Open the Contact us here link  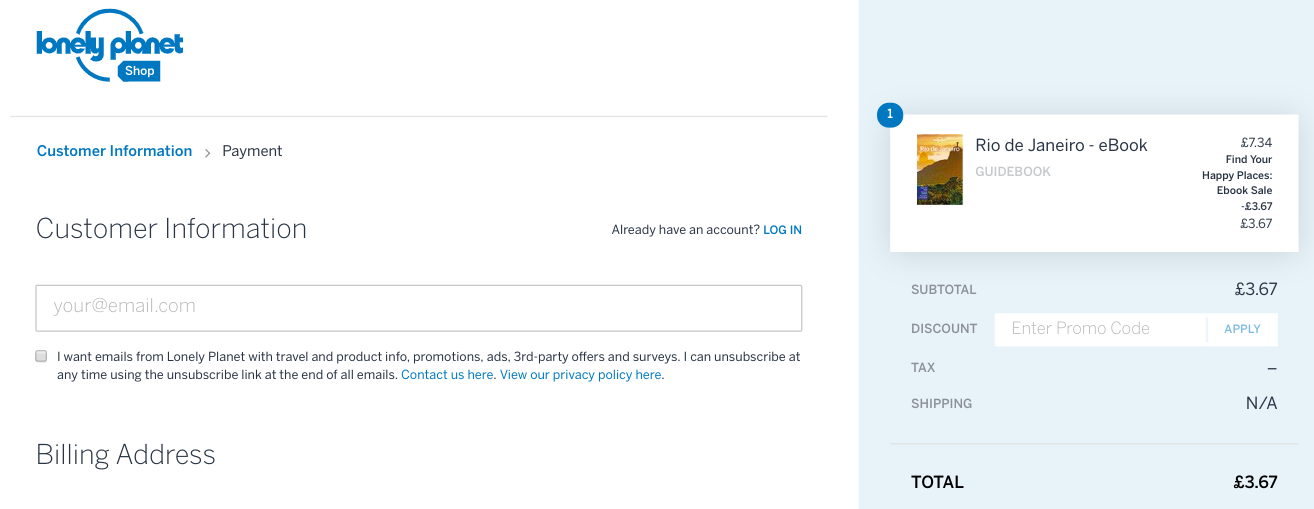click(x=447, y=375)
